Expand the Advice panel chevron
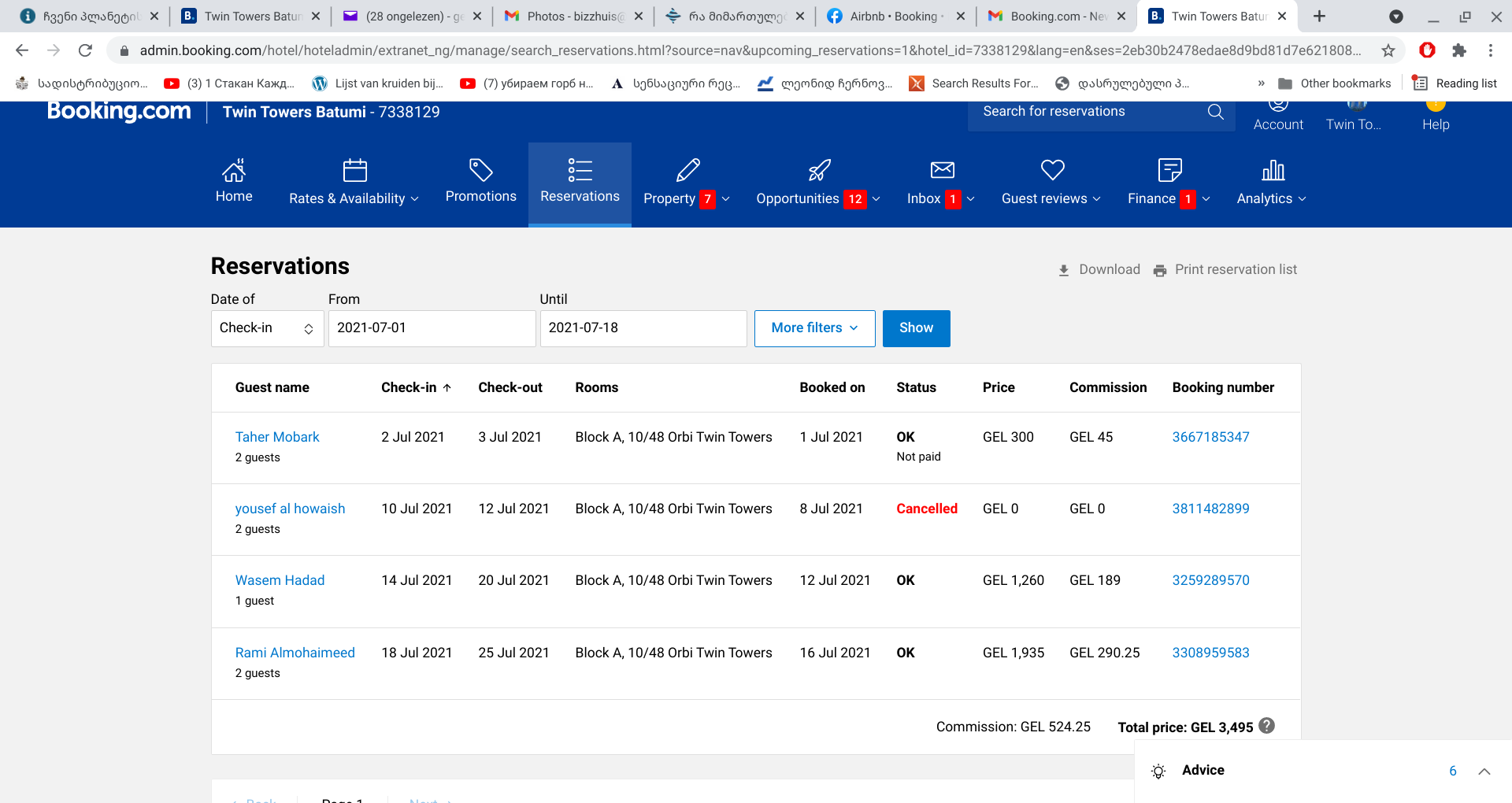 (1484, 771)
